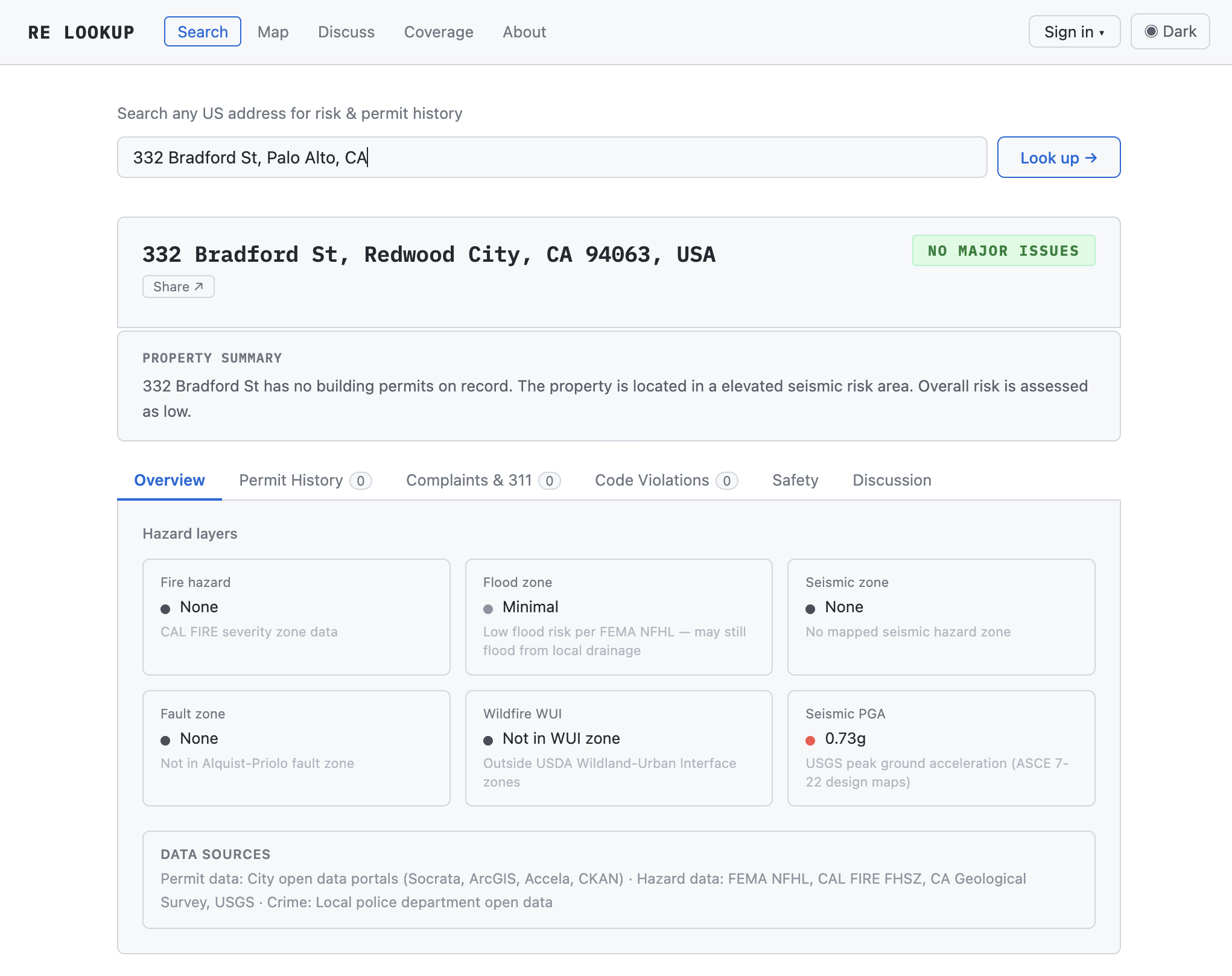The image size is (1232, 976).
Task: Open the Sign in dropdown
Action: (x=1074, y=31)
